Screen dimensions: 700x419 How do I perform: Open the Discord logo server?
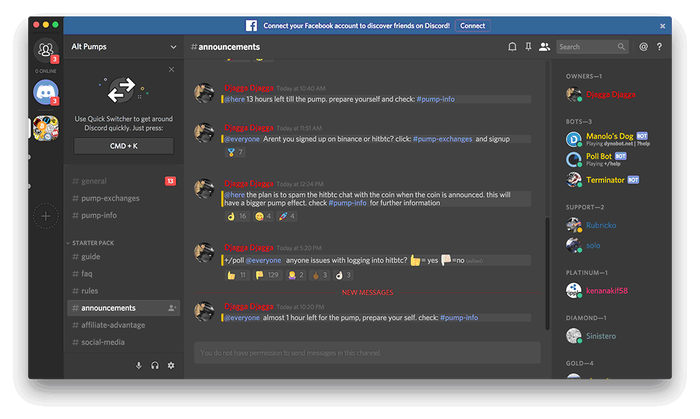46,92
